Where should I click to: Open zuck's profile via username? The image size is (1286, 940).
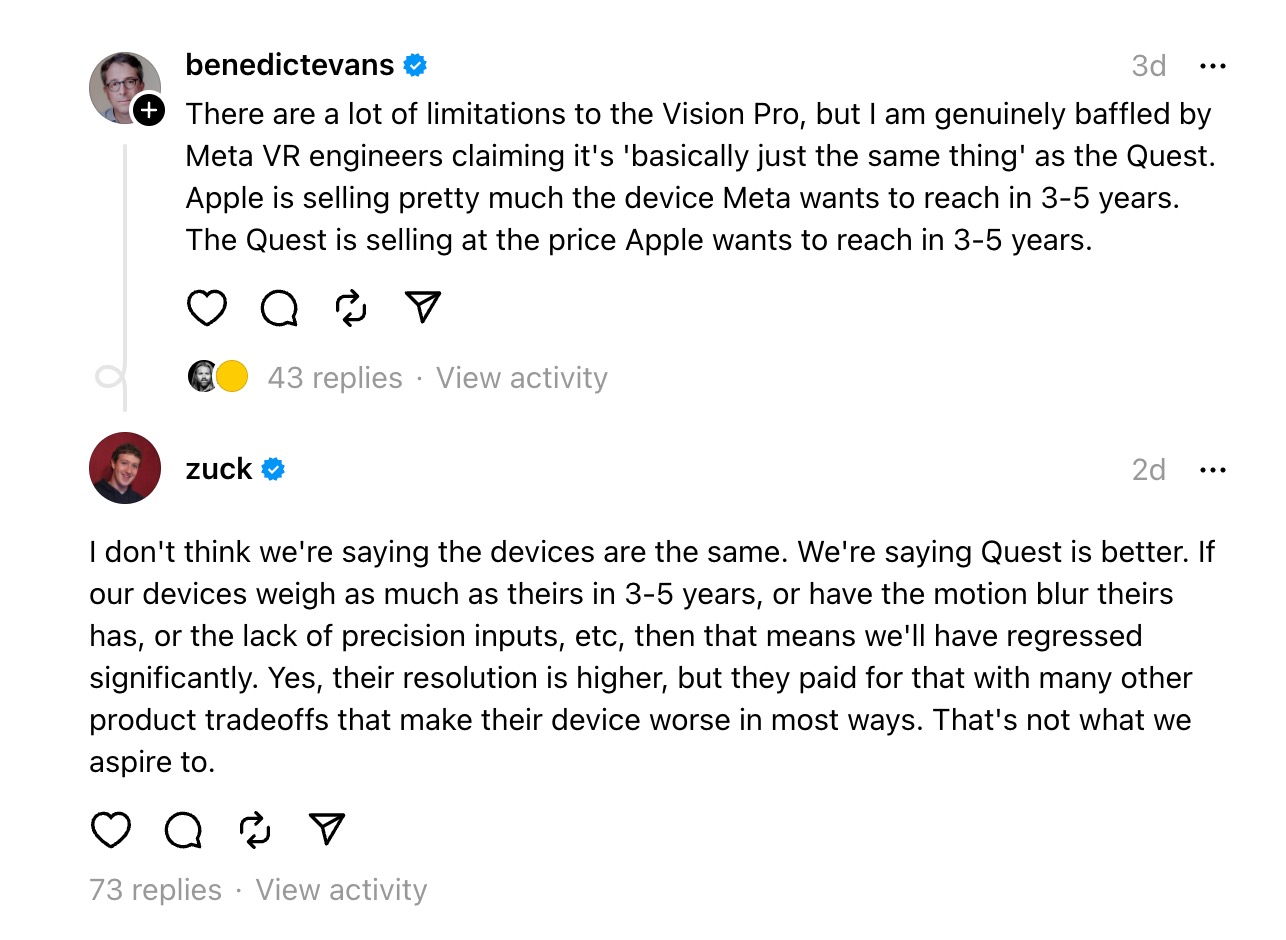click(x=219, y=469)
